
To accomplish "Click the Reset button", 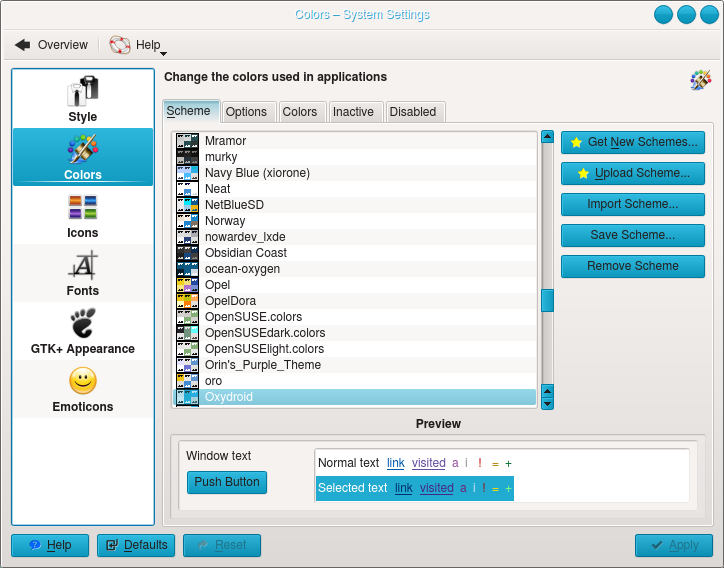I will coord(222,545).
